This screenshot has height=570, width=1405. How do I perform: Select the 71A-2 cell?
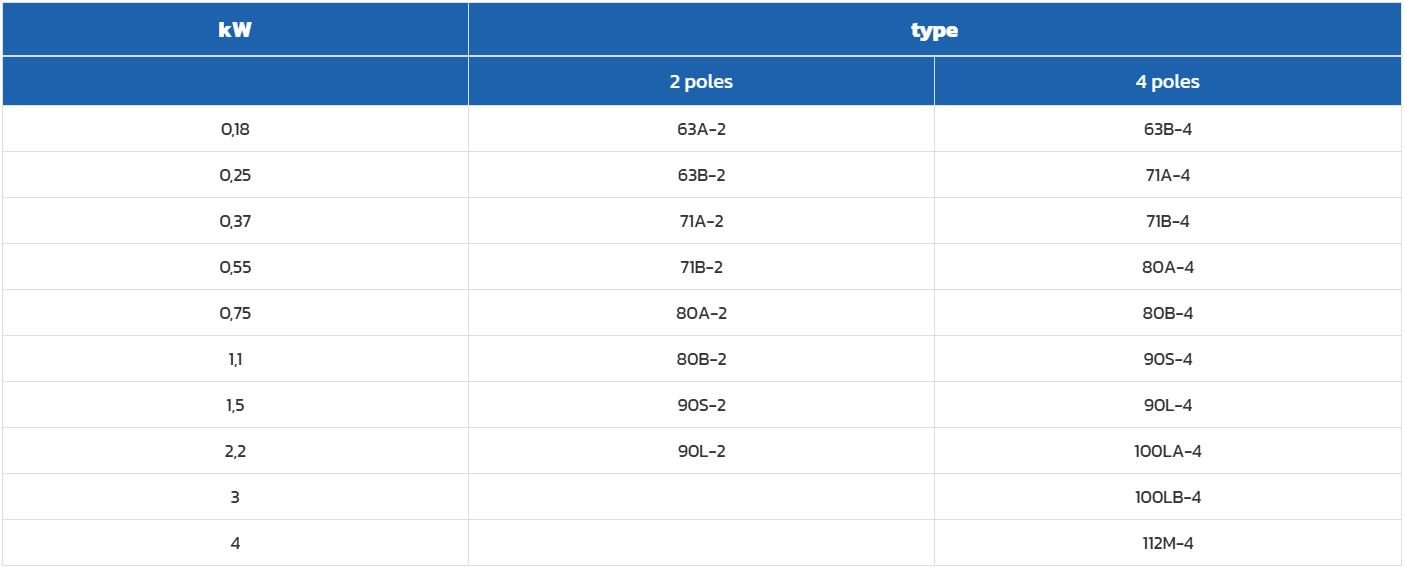701,221
